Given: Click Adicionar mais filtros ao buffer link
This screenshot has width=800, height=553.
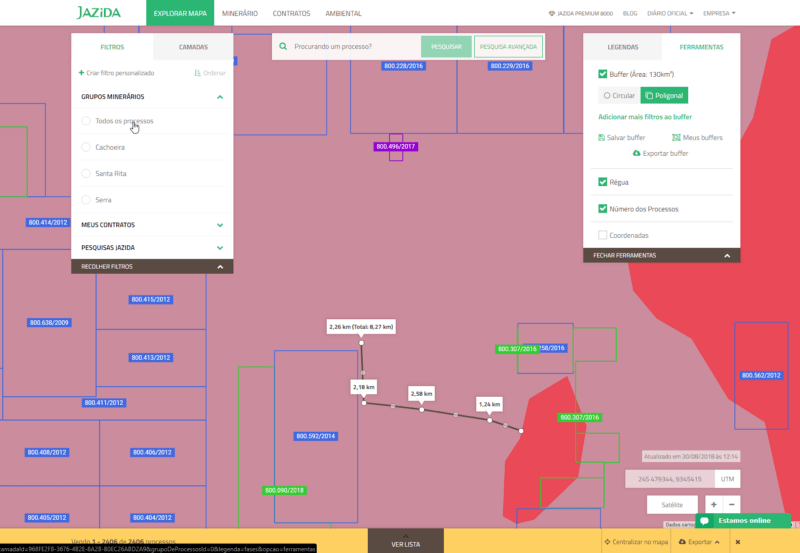Looking at the screenshot, I should point(644,117).
